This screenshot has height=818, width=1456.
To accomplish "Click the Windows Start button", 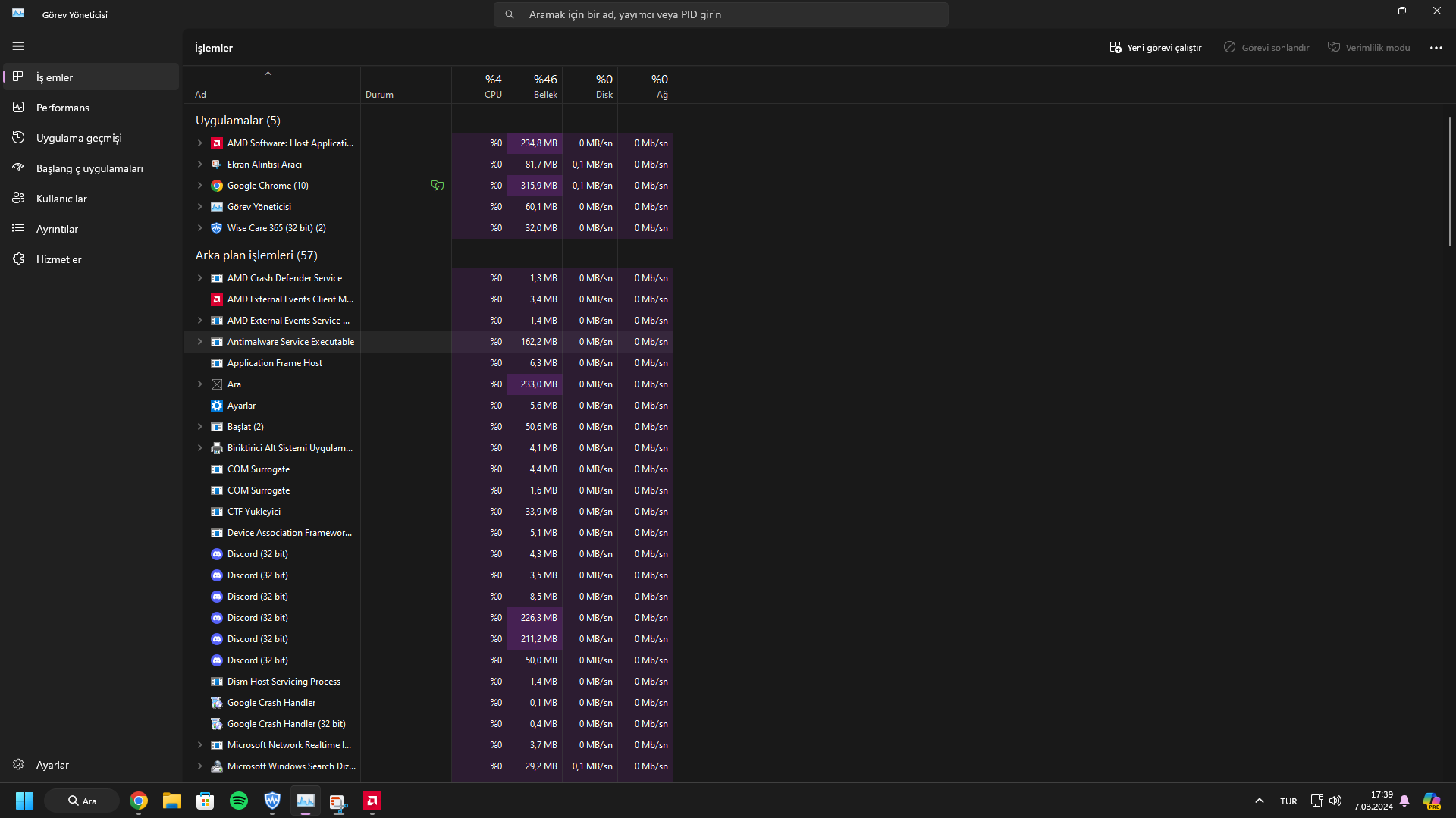I will pos(24,801).
